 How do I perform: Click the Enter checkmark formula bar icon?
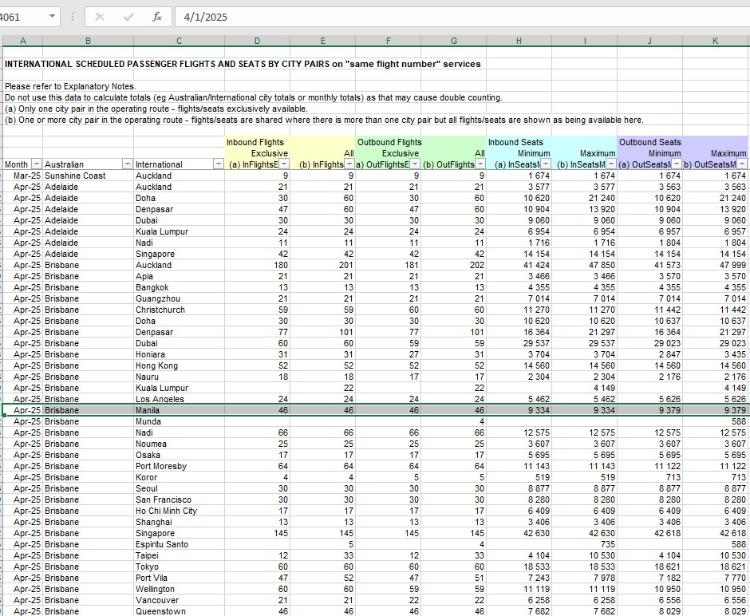click(x=127, y=17)
